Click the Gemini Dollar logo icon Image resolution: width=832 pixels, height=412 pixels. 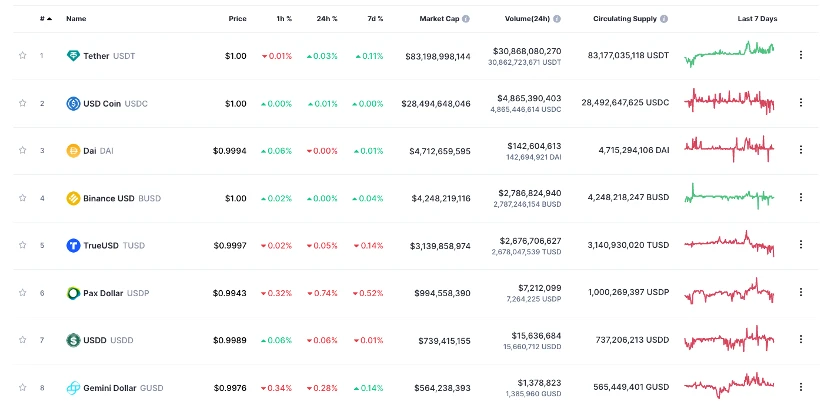[73, 388]
